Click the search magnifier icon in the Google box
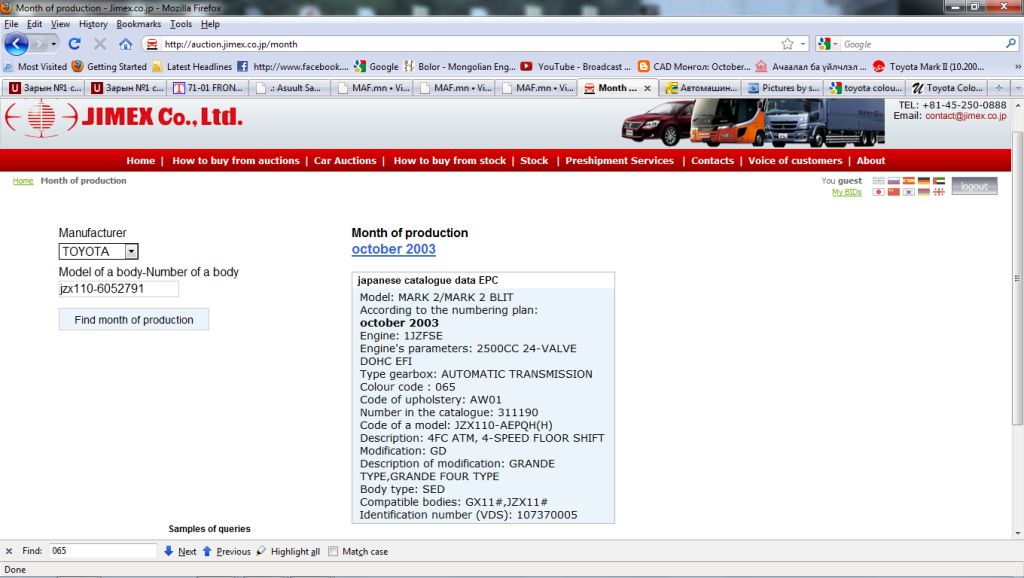Screen dimensions: 1024x578 click(x=1010, y=44)
